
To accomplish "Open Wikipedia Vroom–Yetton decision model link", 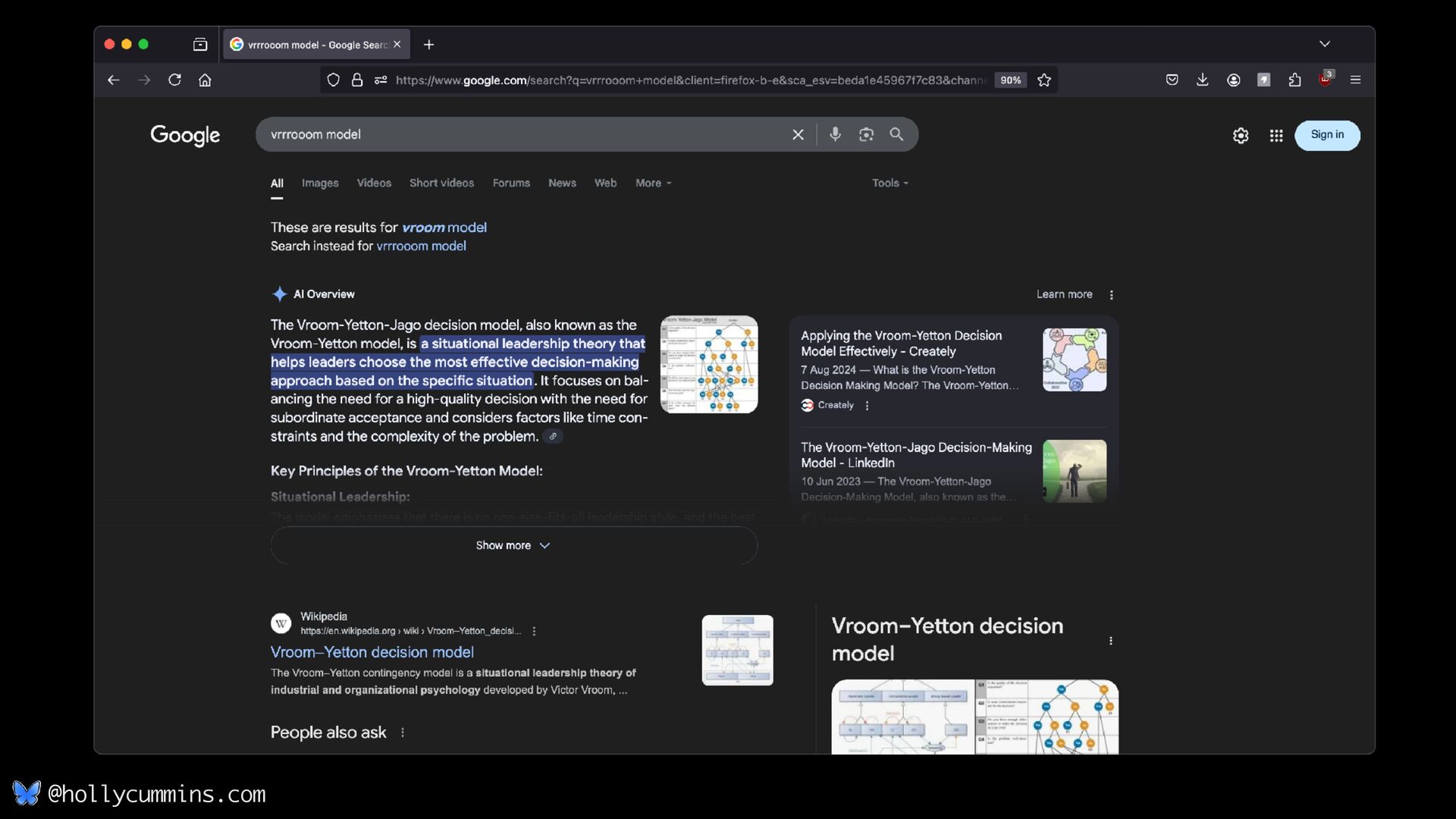I will (372, 652).
